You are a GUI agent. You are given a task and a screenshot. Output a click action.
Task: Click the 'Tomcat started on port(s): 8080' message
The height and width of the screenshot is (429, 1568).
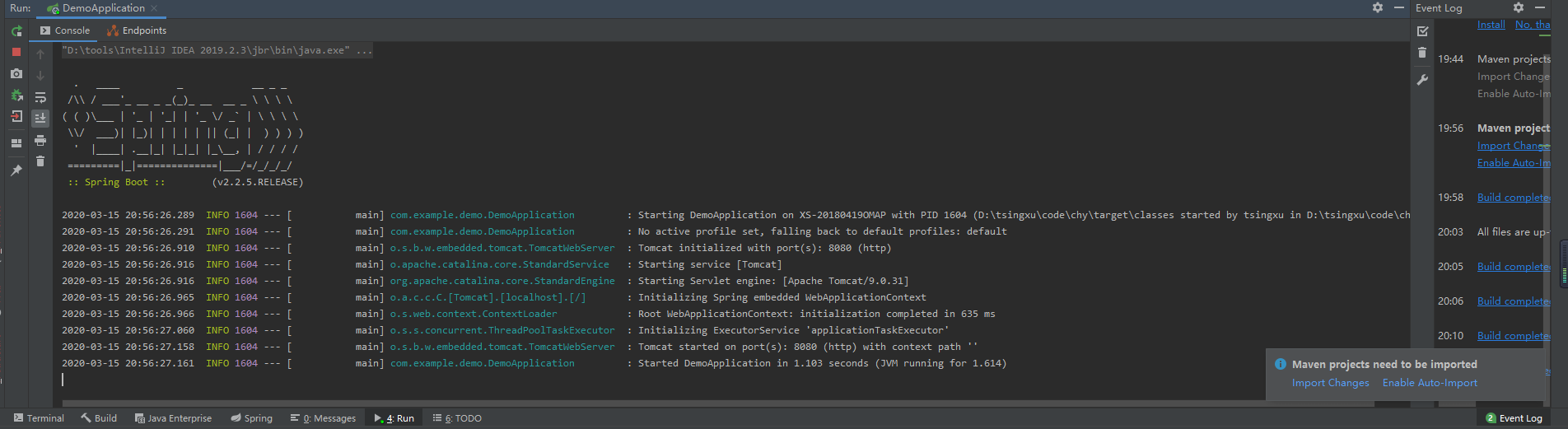tap(808, 347)
